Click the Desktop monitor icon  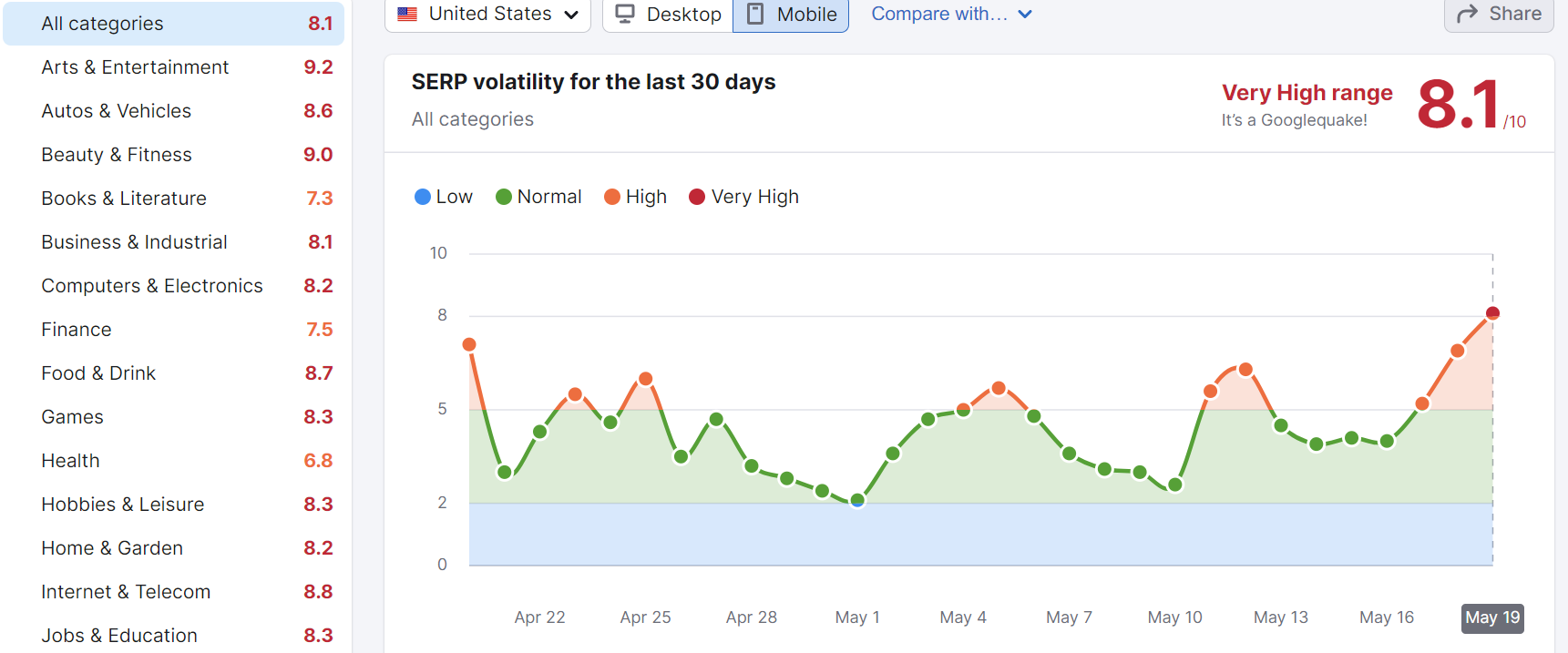tap(625, 14)
